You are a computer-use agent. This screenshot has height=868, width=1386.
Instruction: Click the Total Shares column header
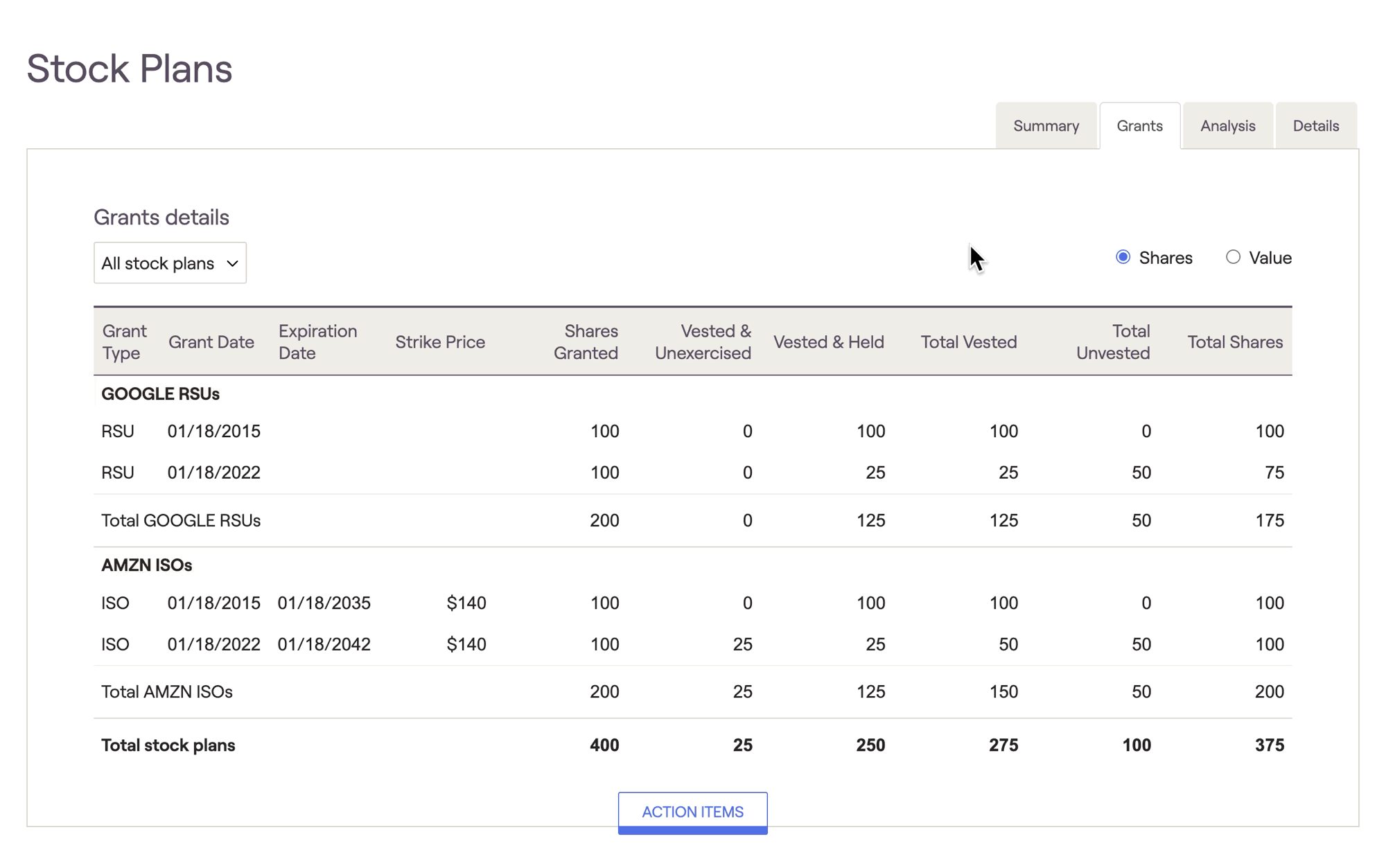tap(1235, 342)
